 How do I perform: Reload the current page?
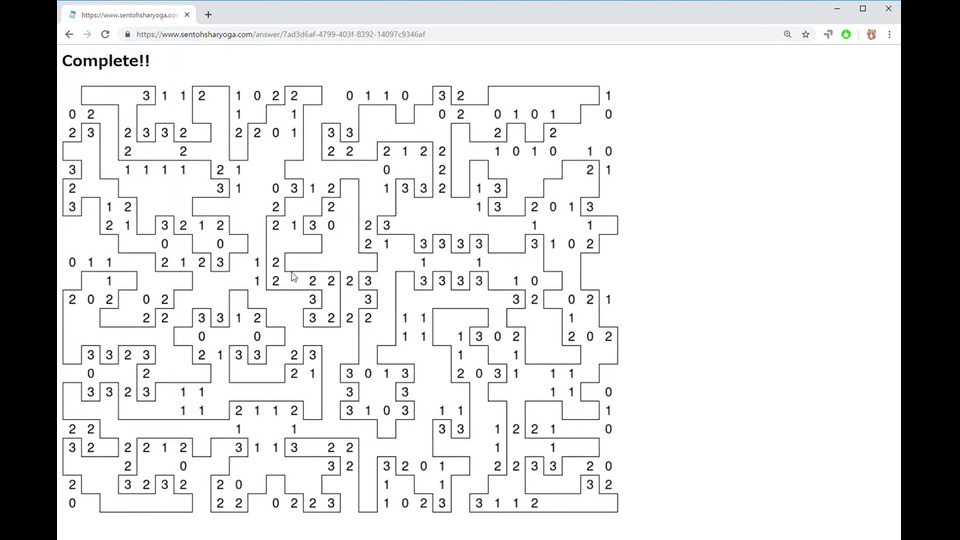[x=105, y=34]
